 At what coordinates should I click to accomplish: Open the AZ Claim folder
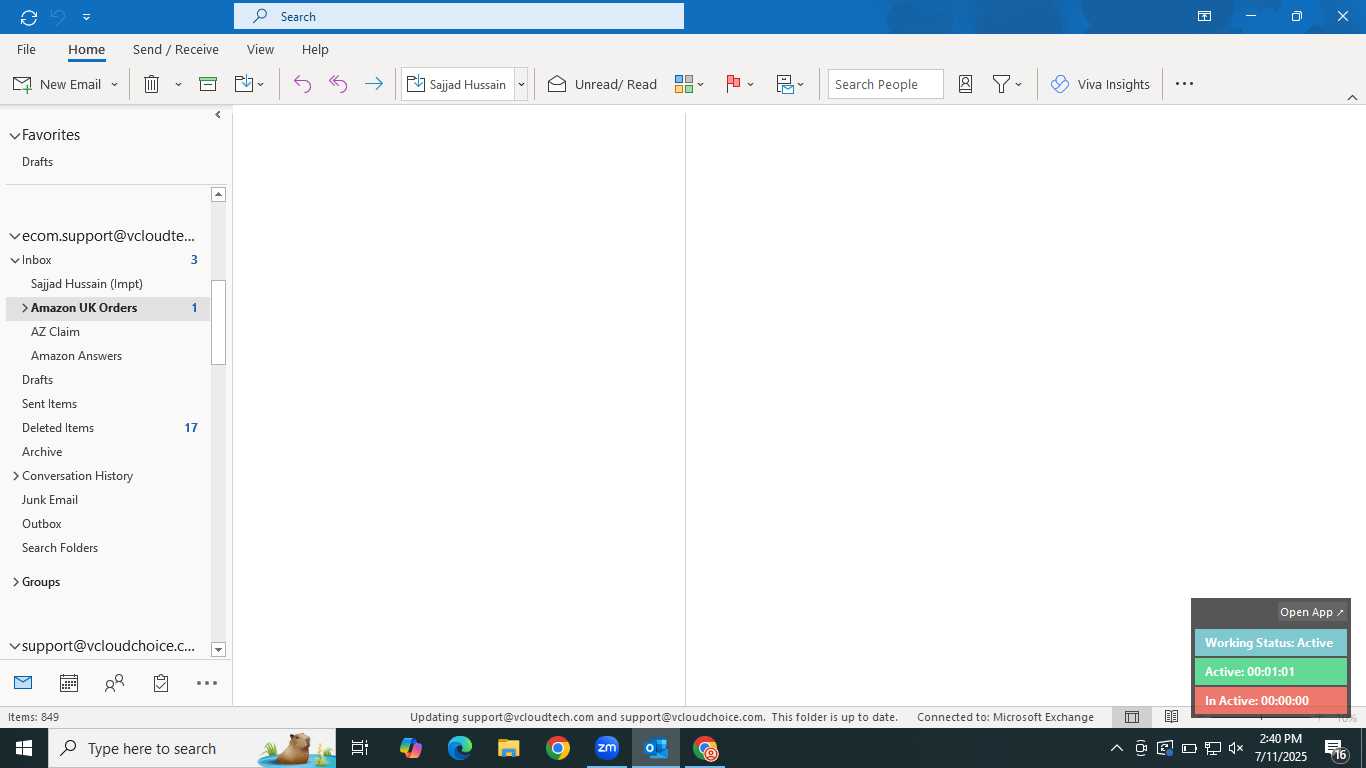click(55, 332)
